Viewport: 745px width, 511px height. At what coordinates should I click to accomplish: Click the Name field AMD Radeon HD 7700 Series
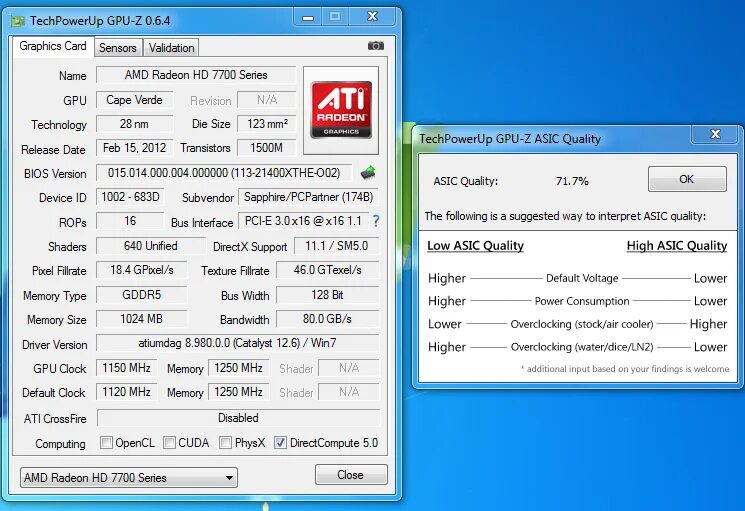pyautogui.click(x=196, y=75)
